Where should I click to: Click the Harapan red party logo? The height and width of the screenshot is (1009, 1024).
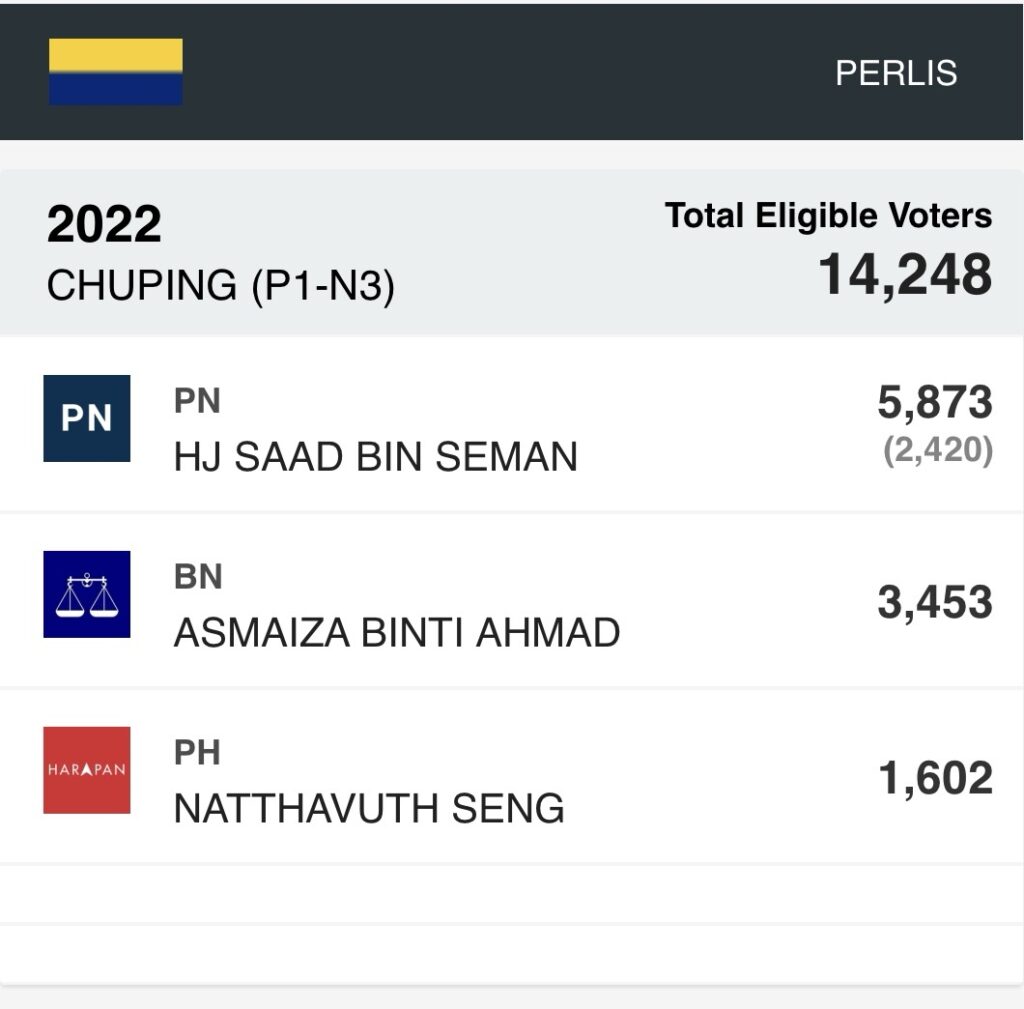point(87,770)
